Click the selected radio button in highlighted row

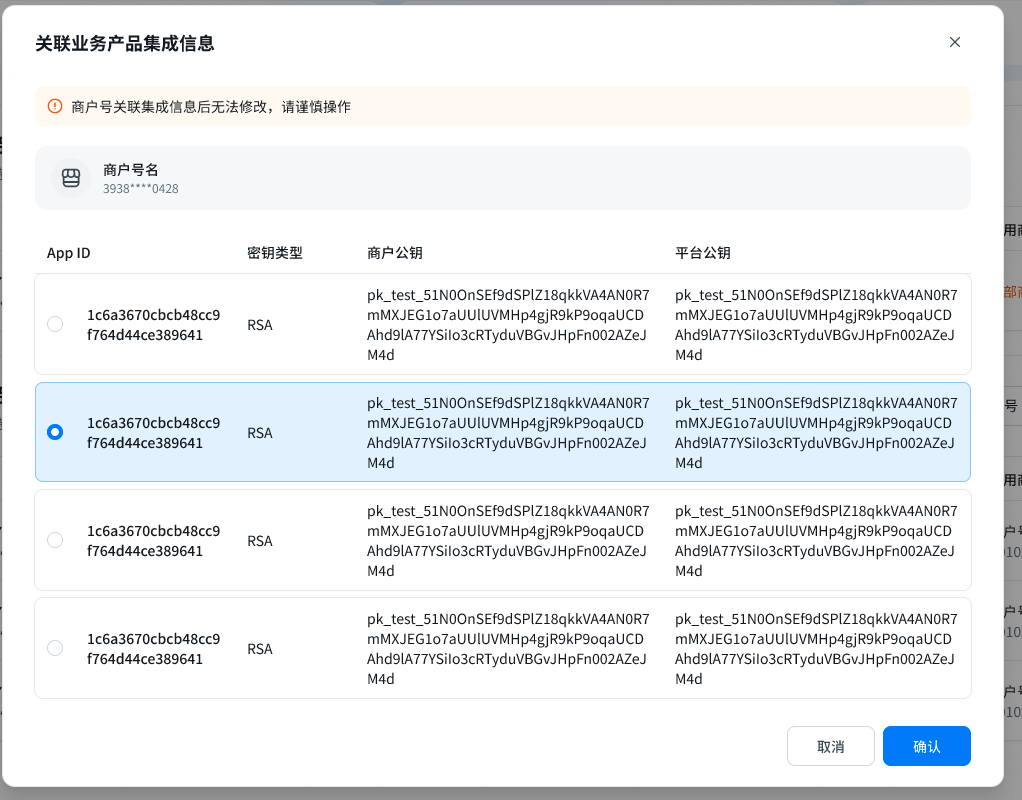(x=55, y=432)
